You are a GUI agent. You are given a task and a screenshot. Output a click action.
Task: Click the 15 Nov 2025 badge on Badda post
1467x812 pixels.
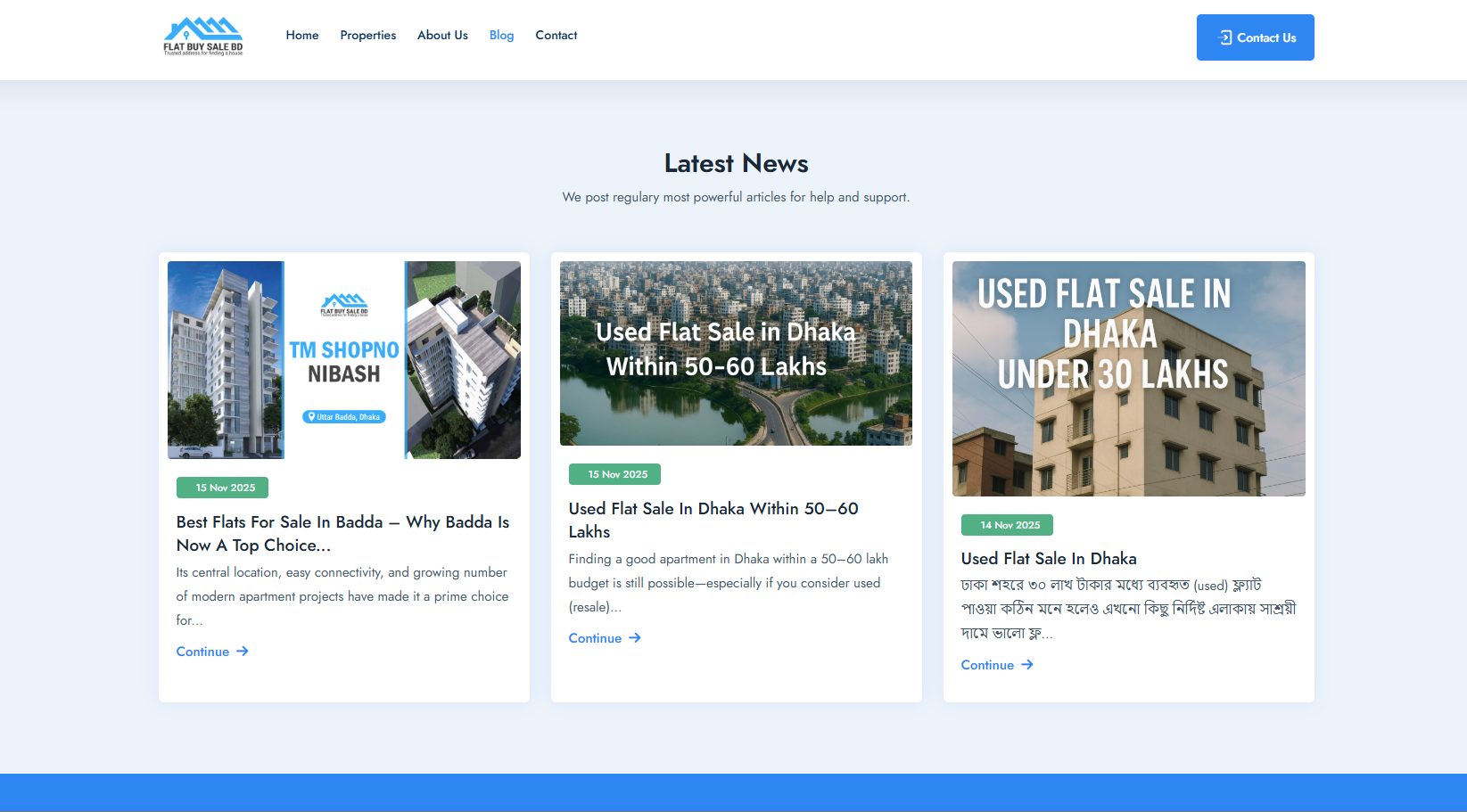click(x=222, y=488)
